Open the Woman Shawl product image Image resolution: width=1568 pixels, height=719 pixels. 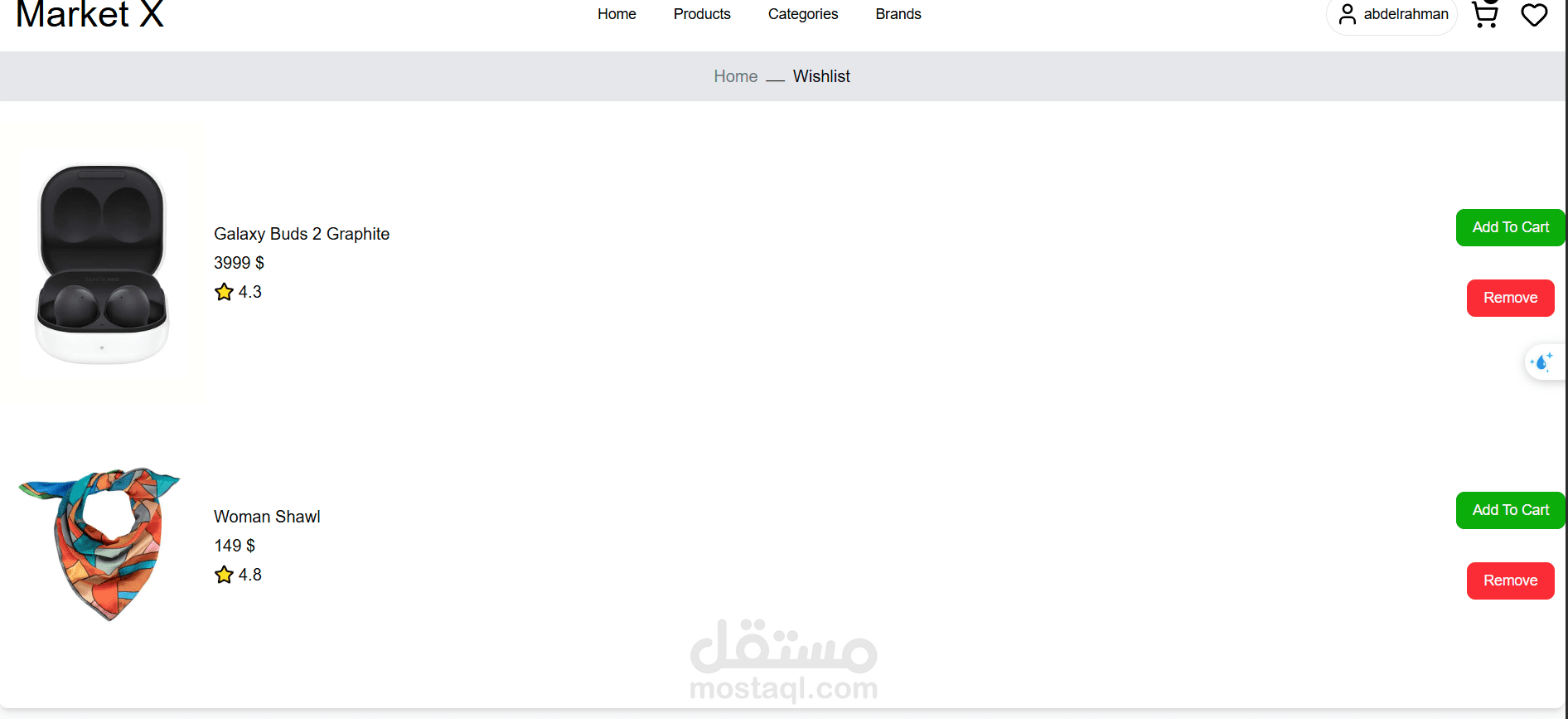tap(99, 544)
